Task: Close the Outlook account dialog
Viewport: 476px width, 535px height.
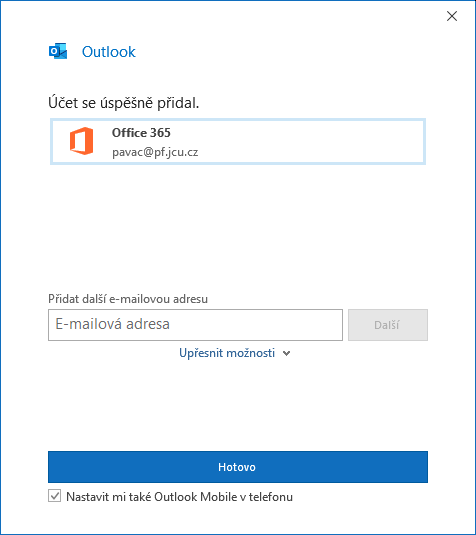Action: (x=452, y=16)
